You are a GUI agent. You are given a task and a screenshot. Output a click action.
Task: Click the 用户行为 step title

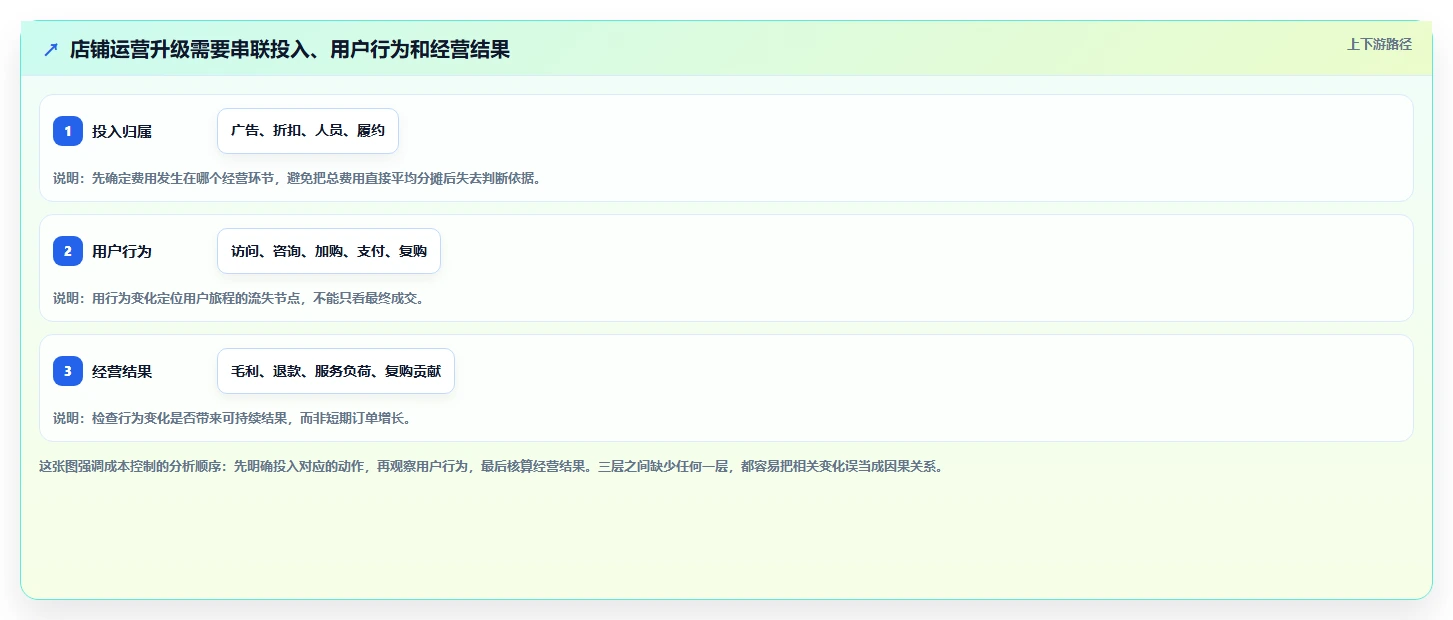coord(122,251)
